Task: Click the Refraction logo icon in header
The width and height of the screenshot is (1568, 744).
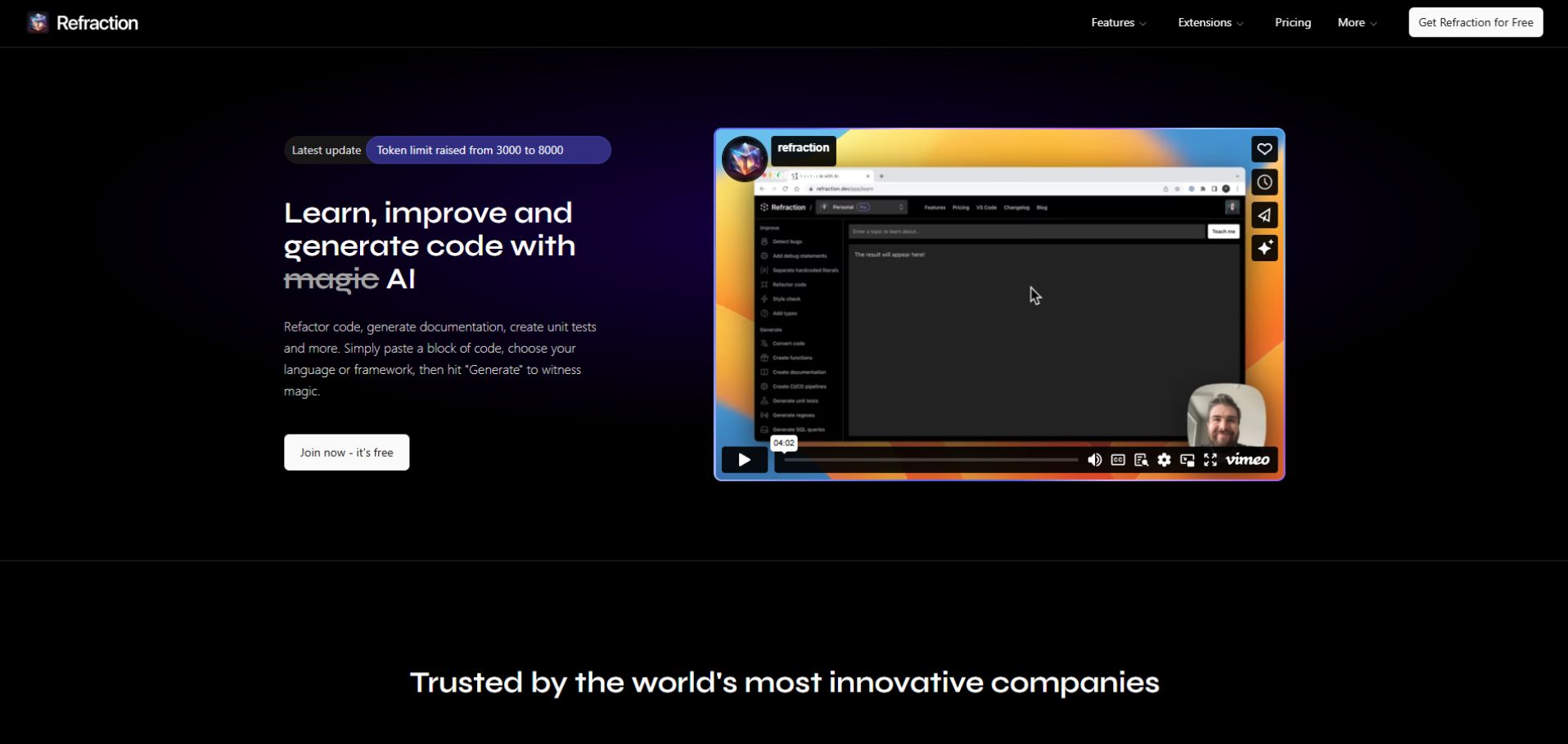Action: pos(38,23)
